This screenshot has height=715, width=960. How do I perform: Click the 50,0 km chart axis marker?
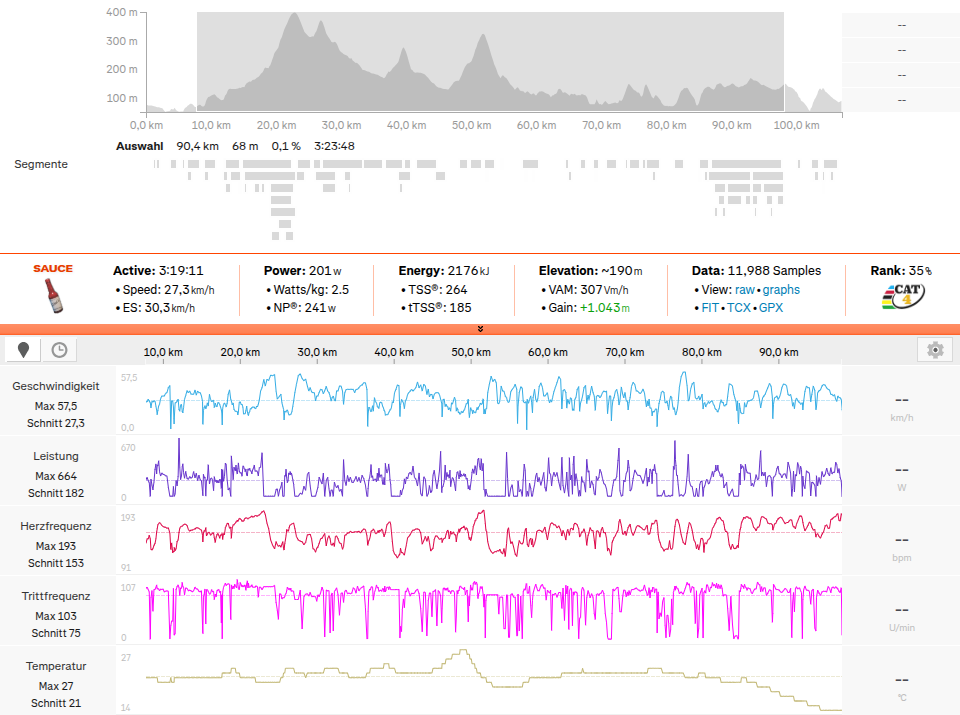tap(471, 353)
